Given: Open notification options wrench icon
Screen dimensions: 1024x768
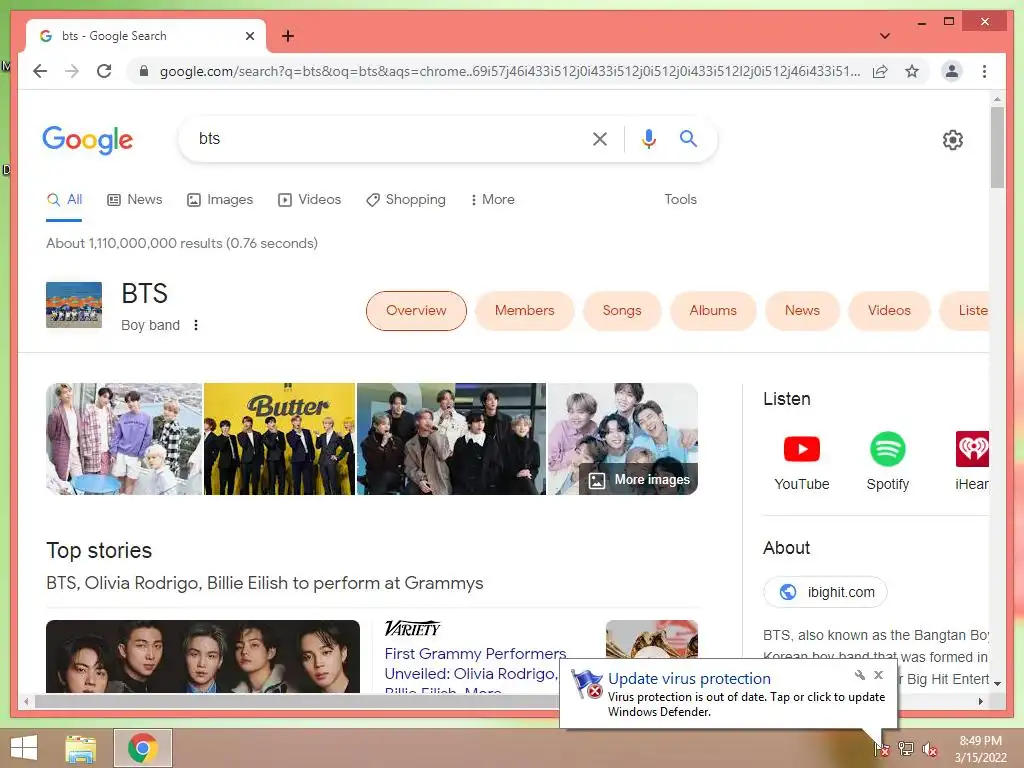Looking at the screenshot, I should tap(859, 675).
